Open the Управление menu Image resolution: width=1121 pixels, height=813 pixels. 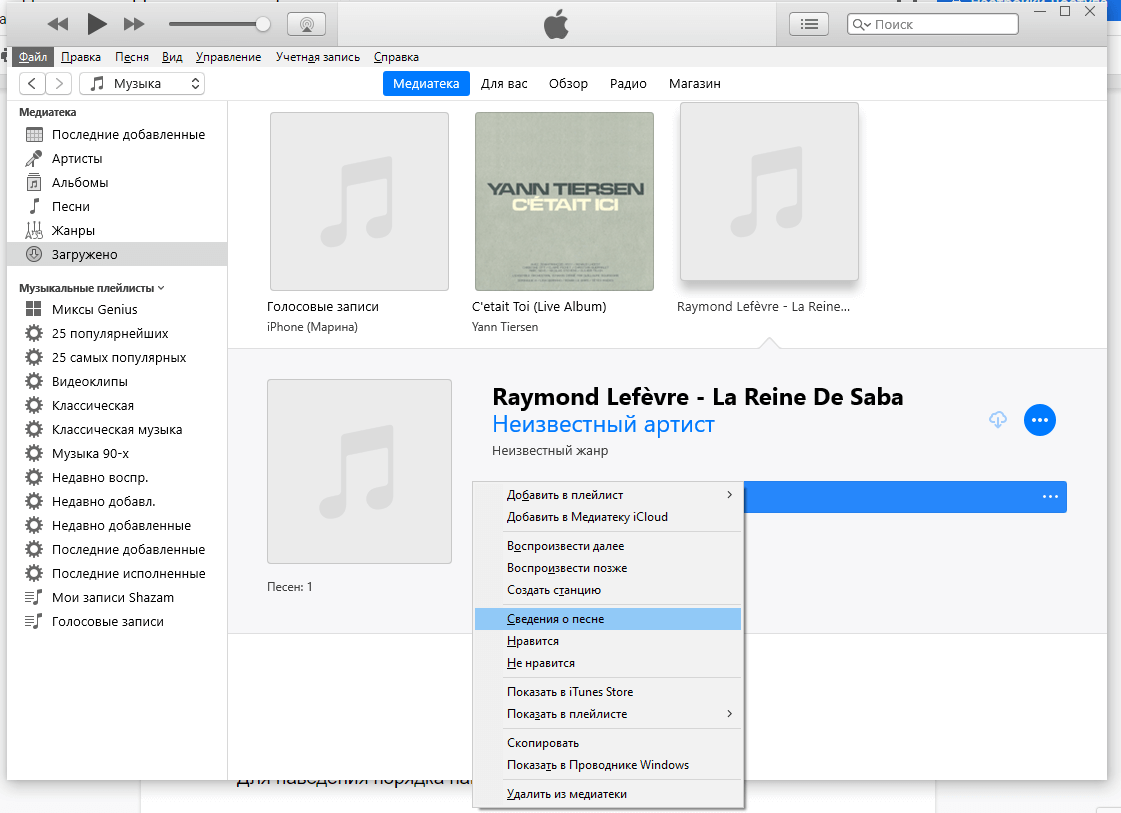tap(229, 57)
